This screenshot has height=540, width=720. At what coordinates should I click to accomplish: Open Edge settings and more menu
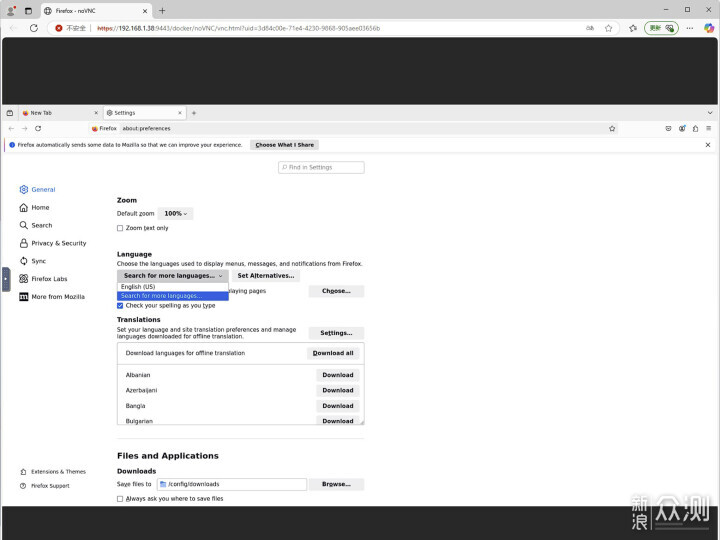click(x=690, y=28)
